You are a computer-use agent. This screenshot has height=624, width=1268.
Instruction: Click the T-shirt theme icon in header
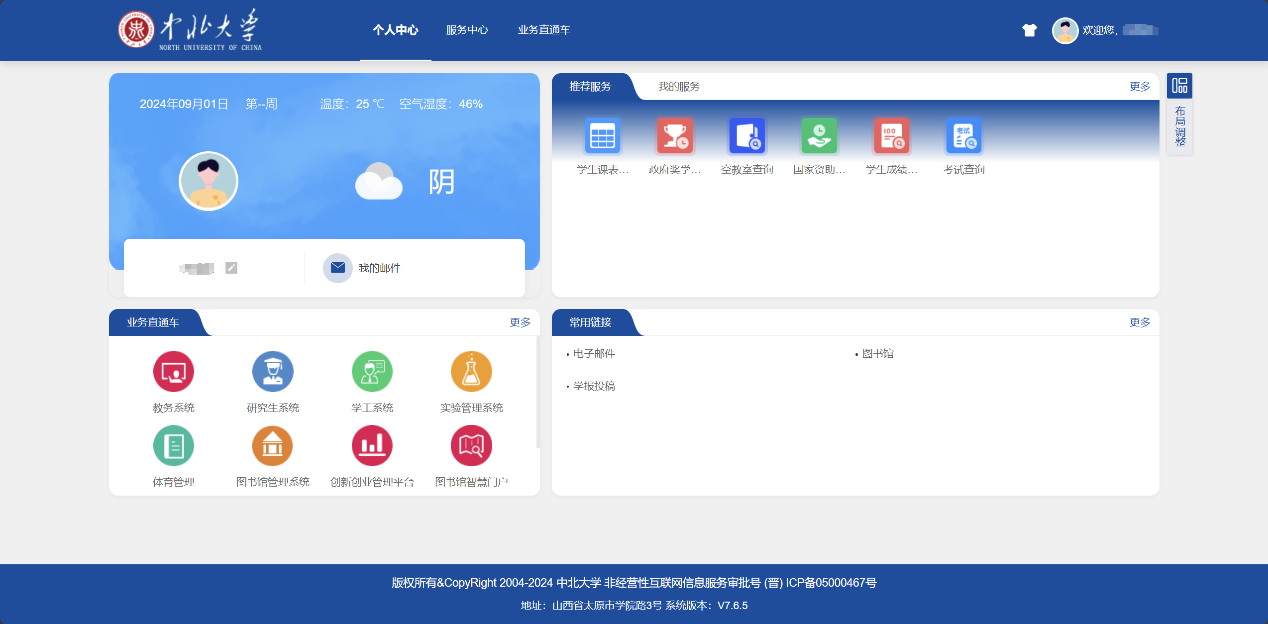click(1029, 30)
